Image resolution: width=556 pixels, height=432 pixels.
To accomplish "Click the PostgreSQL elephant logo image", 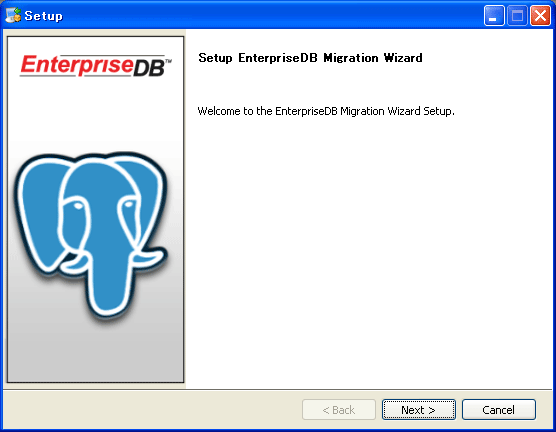I will [x=91, y=236].
